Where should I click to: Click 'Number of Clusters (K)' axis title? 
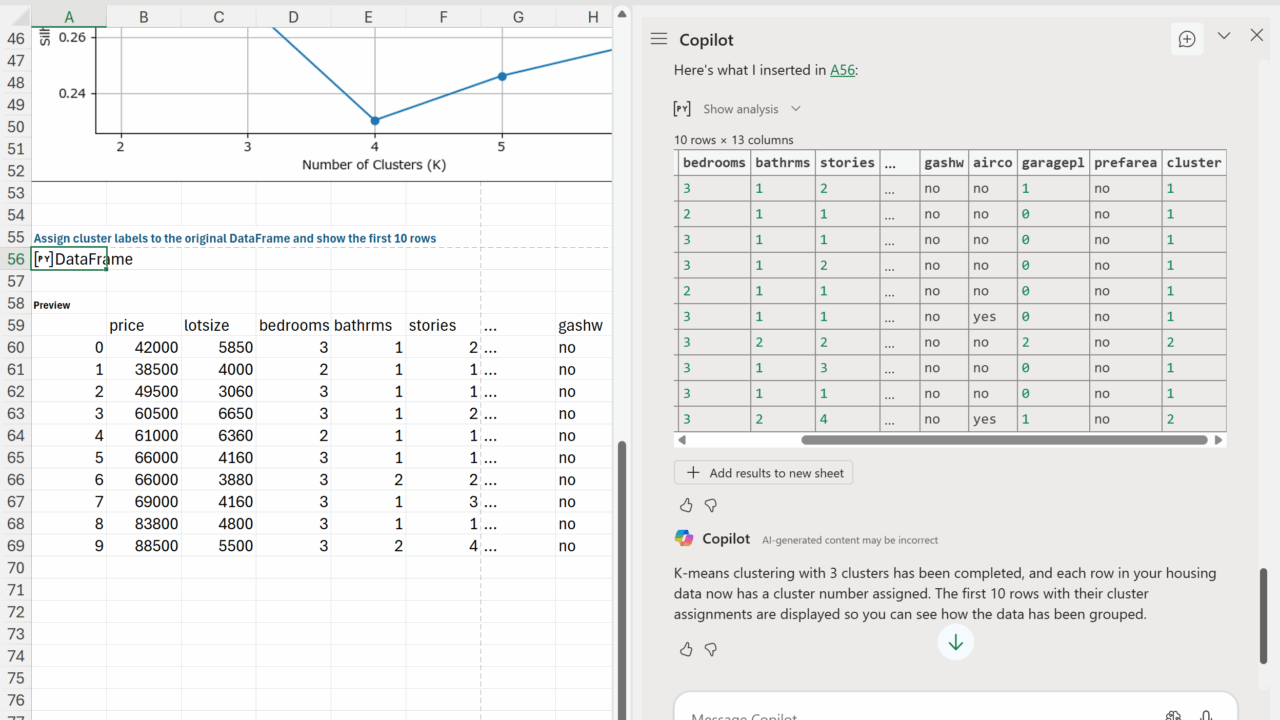(x=374, y=165)
